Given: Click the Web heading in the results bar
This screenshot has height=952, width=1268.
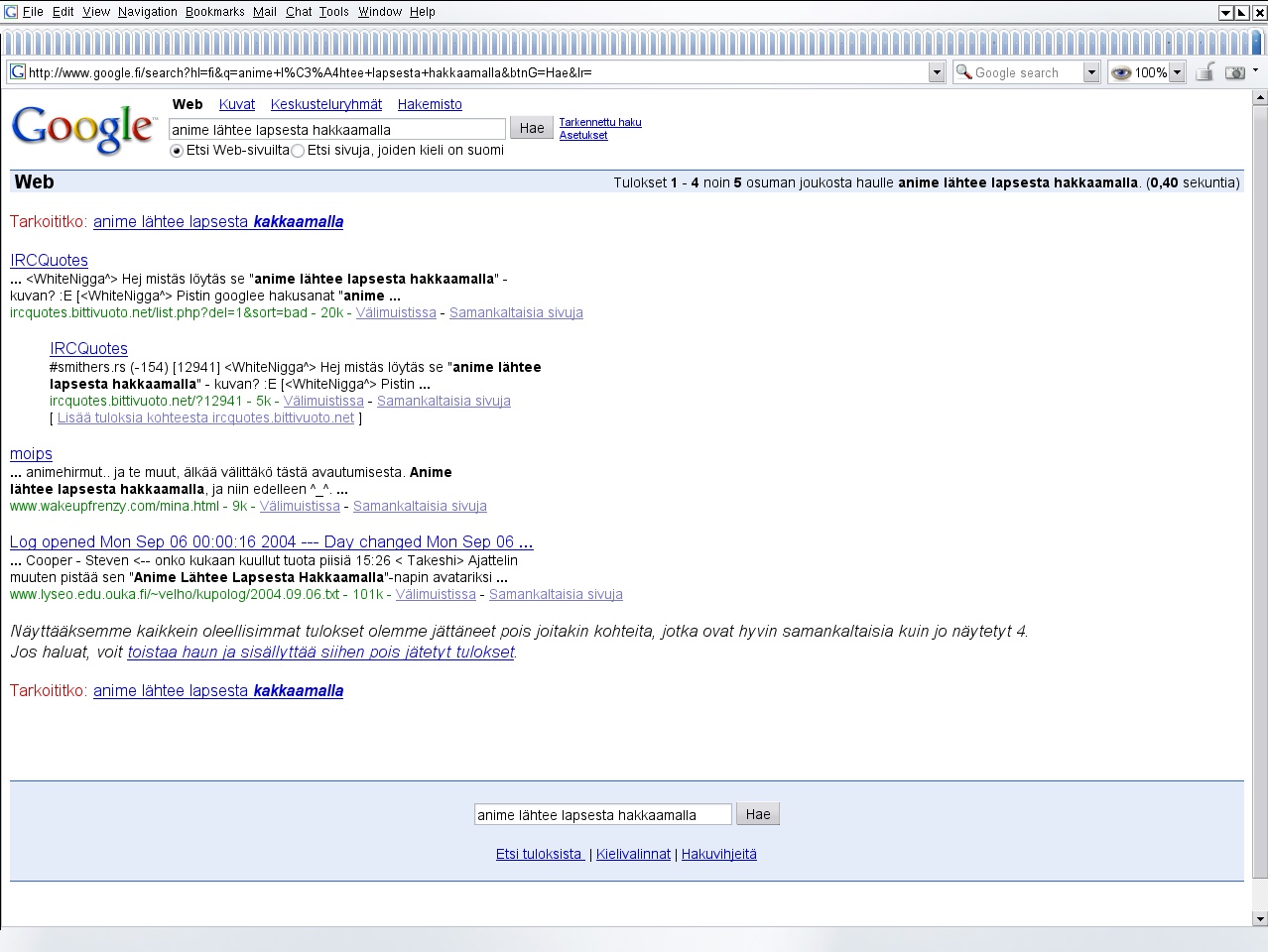Looking at the screenshot, I should [34, 181].
